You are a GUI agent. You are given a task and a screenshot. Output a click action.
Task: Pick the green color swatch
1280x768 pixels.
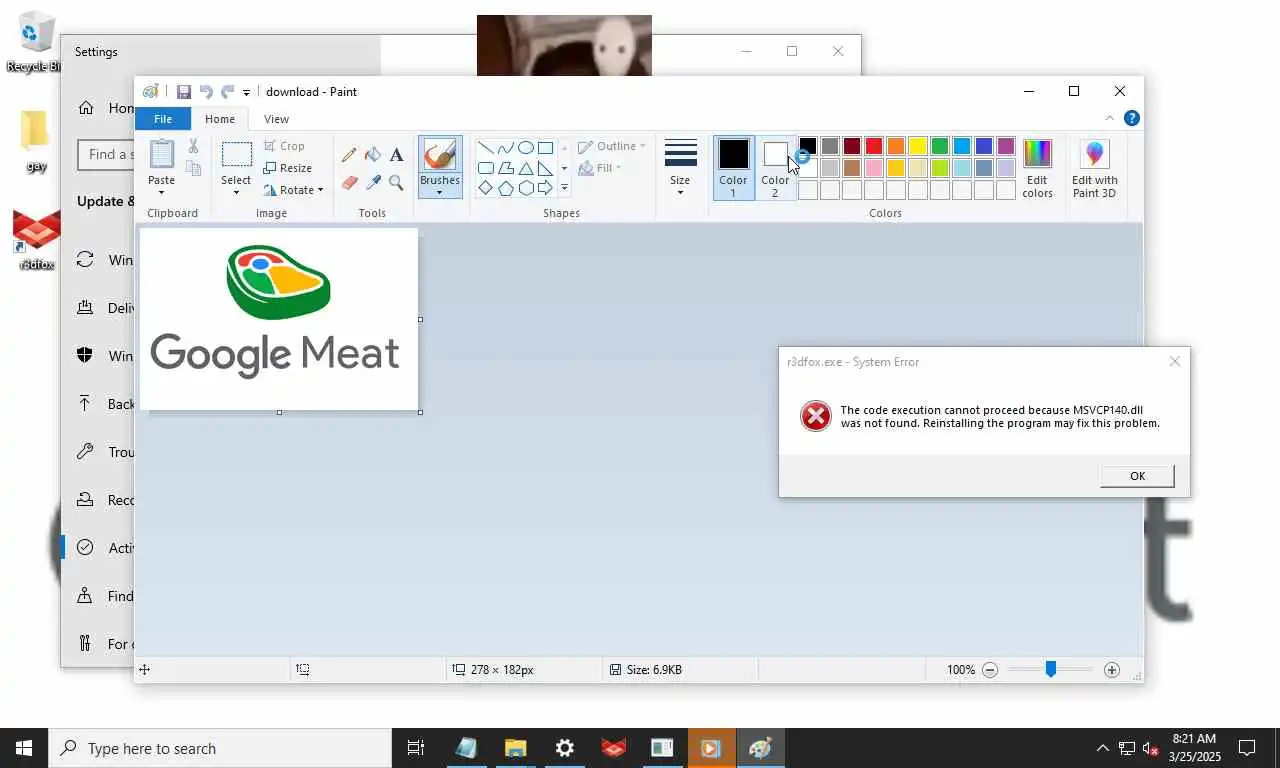click(x=940, y=147)
